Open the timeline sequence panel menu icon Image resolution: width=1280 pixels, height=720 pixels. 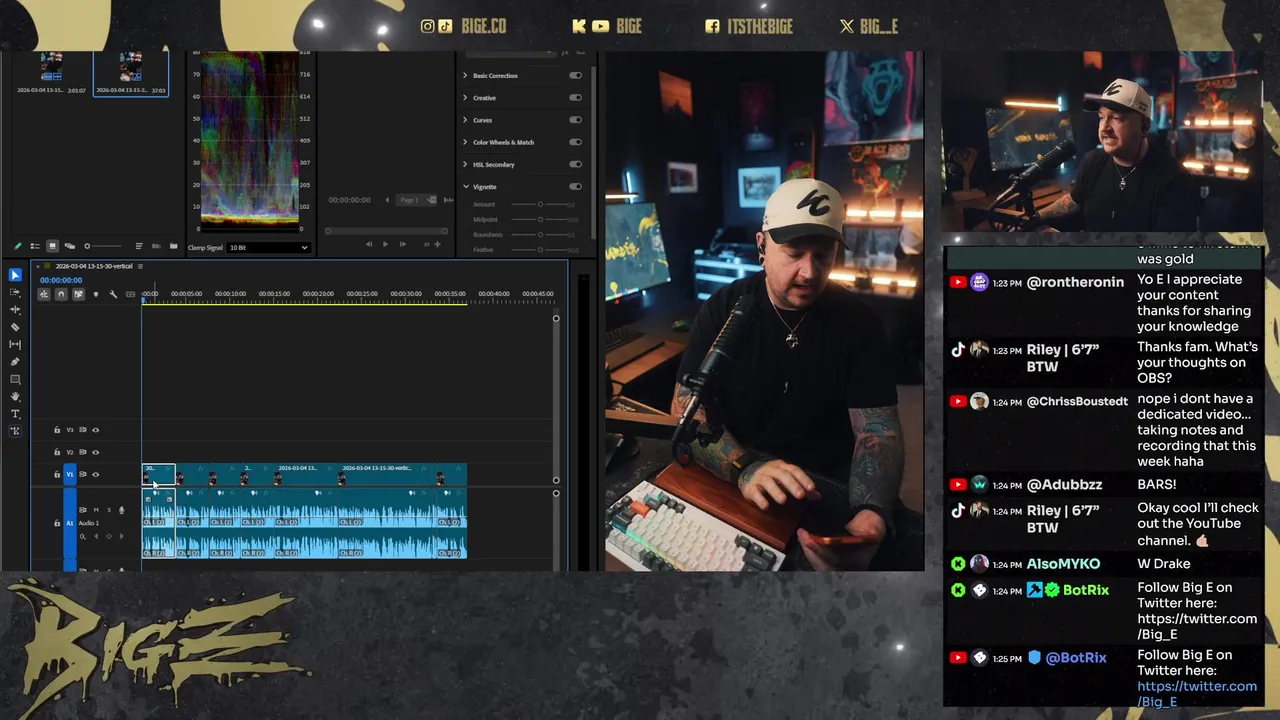click(x=141, y=266)
